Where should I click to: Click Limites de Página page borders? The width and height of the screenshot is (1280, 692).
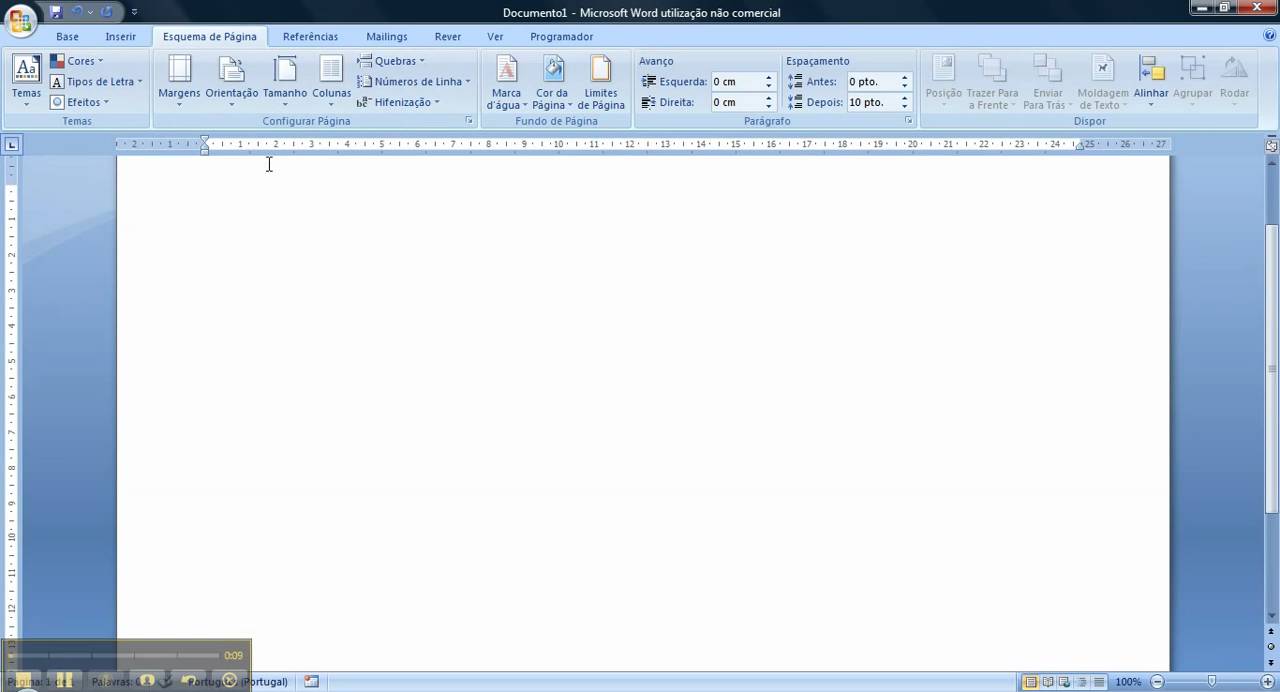click(601, 82)
